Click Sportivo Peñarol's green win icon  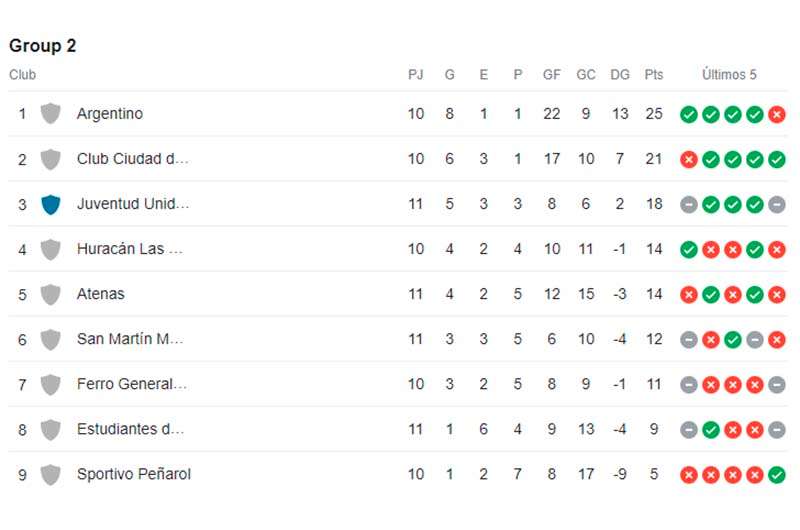777,475
